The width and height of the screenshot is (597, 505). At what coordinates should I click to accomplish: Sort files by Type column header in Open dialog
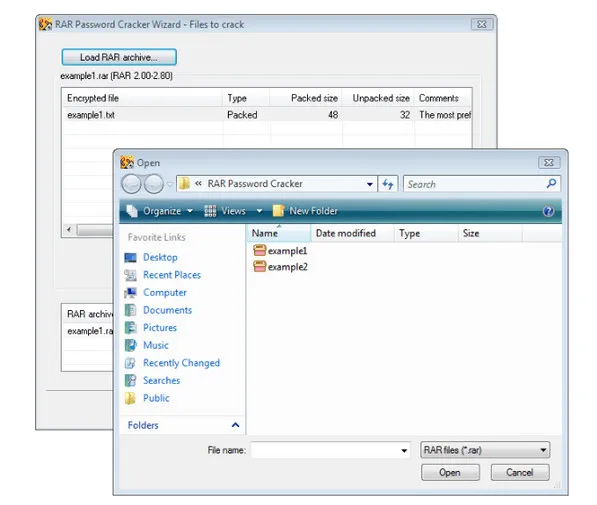click(x=426, y=233)
